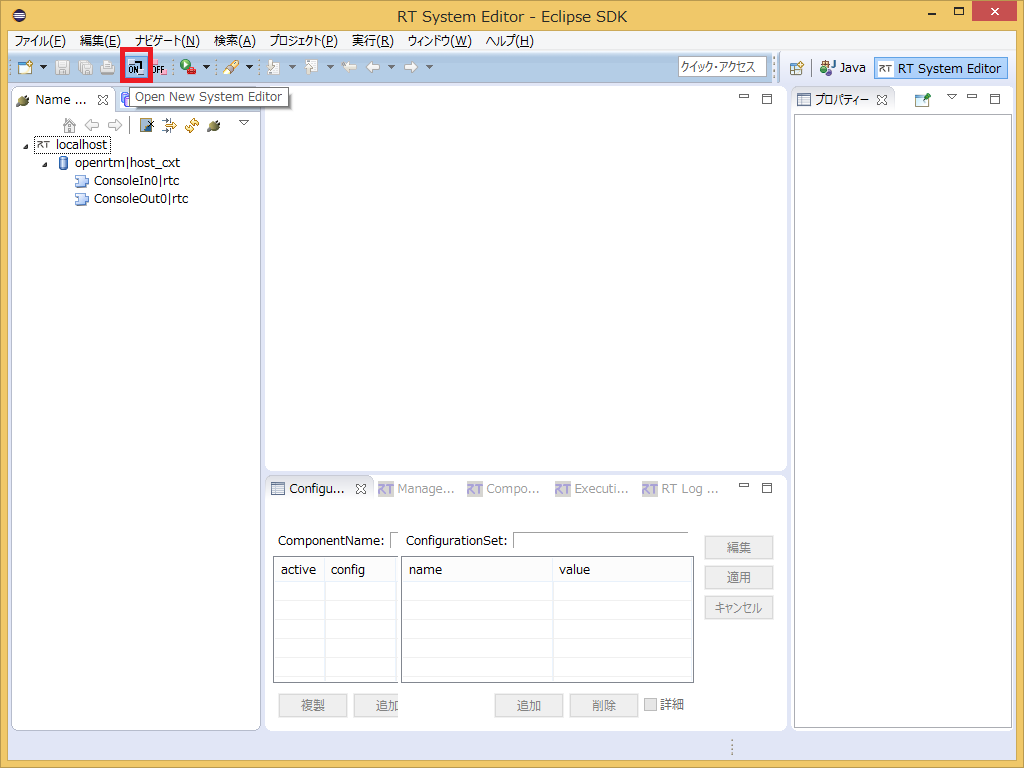
Task: Open the 実行(R) menu
Action: [x=372, y=41]
